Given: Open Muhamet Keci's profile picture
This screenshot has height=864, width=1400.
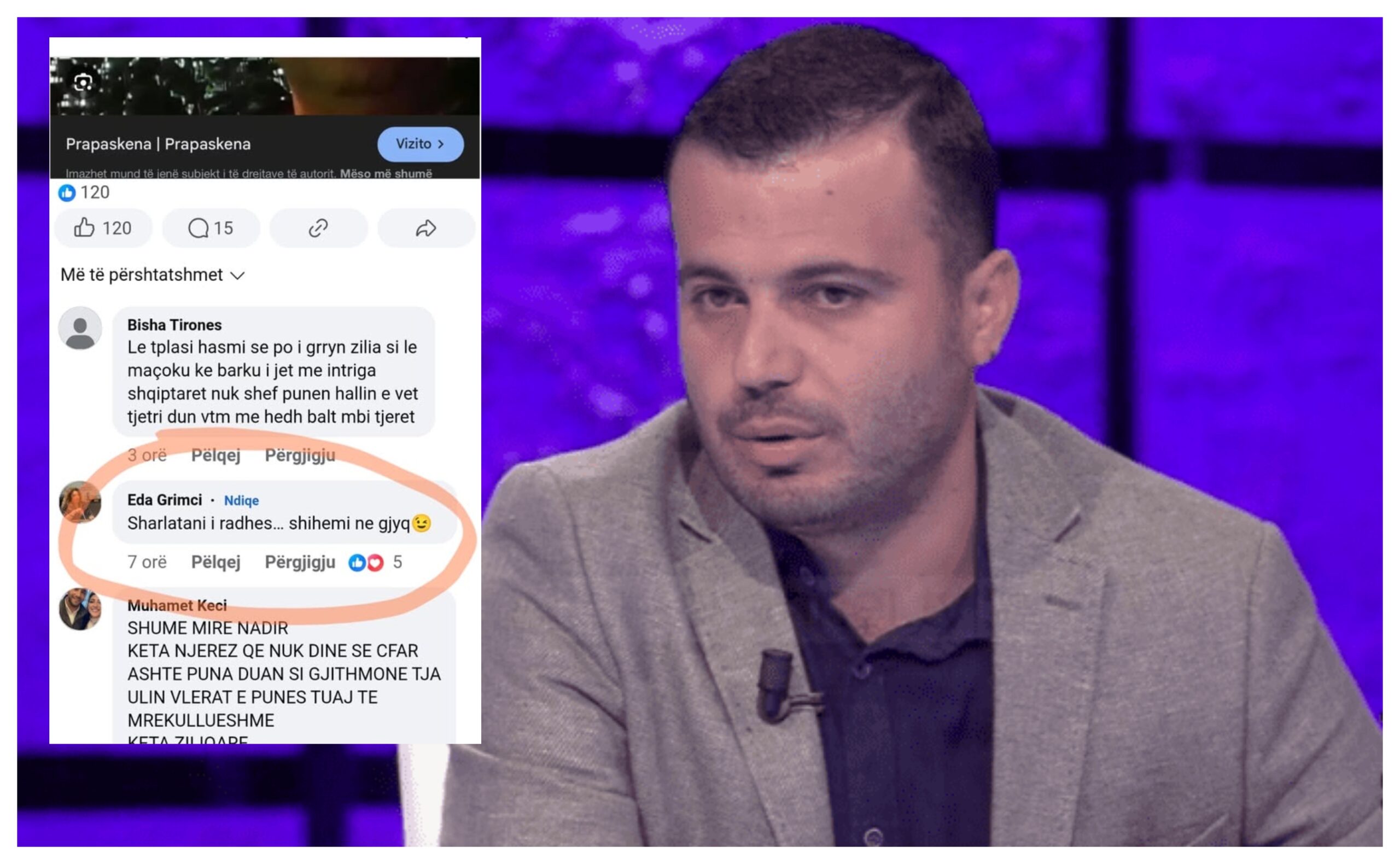Looking at the screenshot, I should coord(80,609).
